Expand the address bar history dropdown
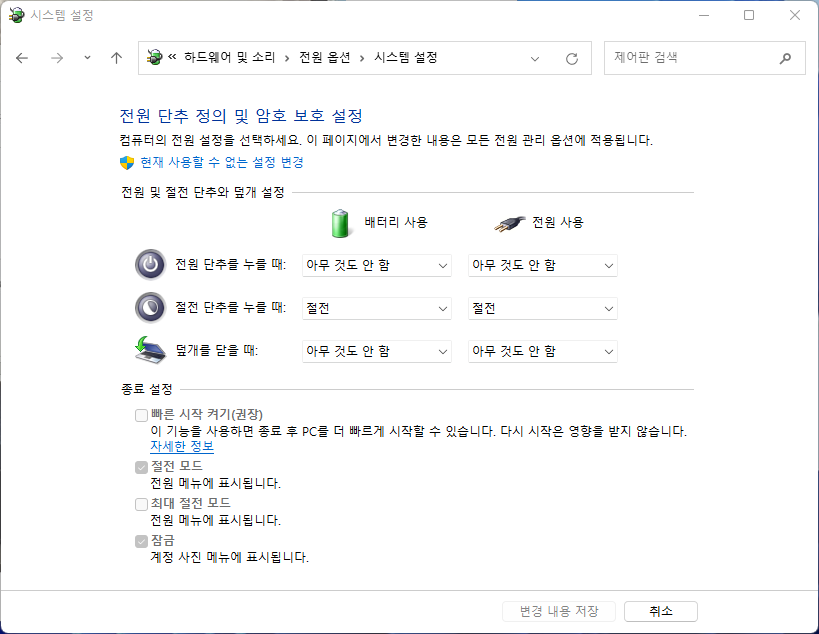Screen dimensions: 819x634 (535, 58)
